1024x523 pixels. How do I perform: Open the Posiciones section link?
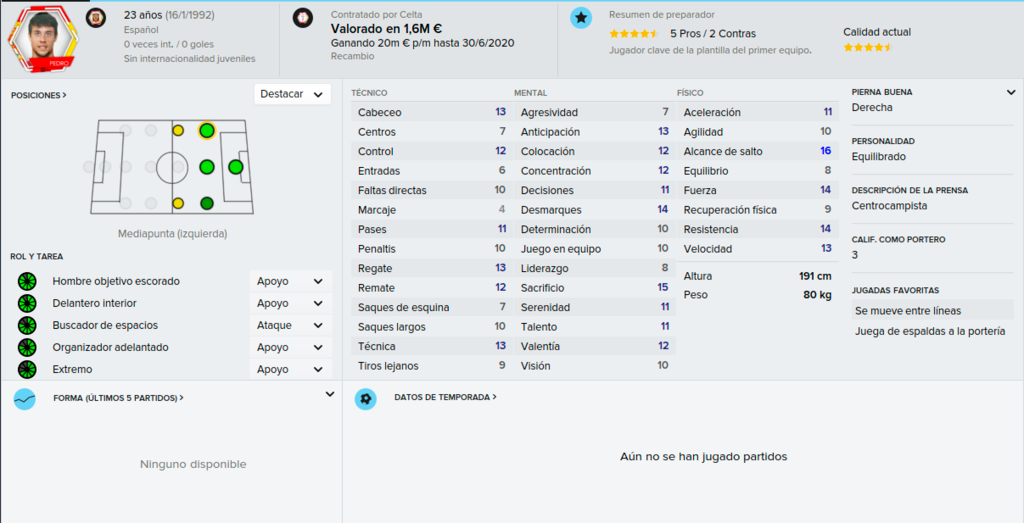point(39,95)
